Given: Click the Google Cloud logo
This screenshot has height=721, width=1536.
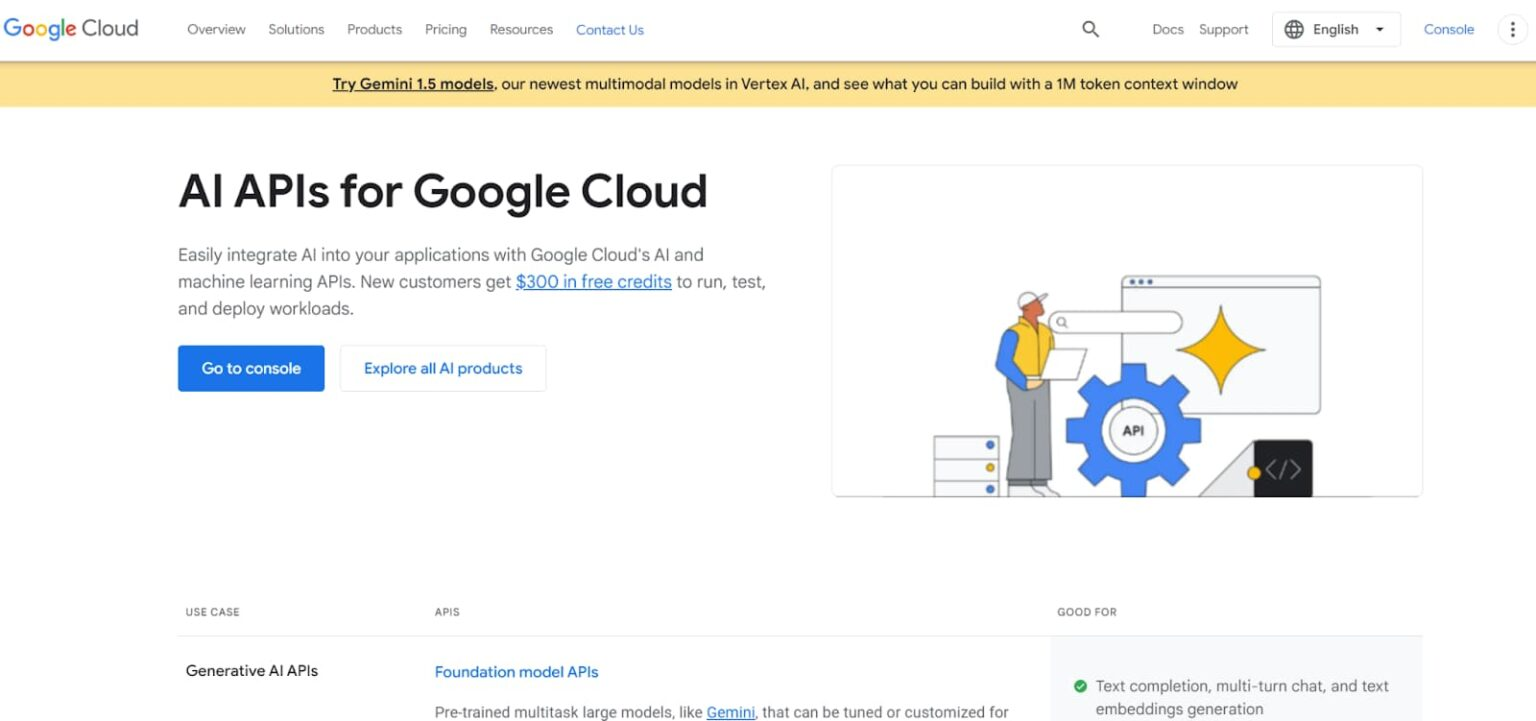Looking at the screenshot, I should [71, 29].
